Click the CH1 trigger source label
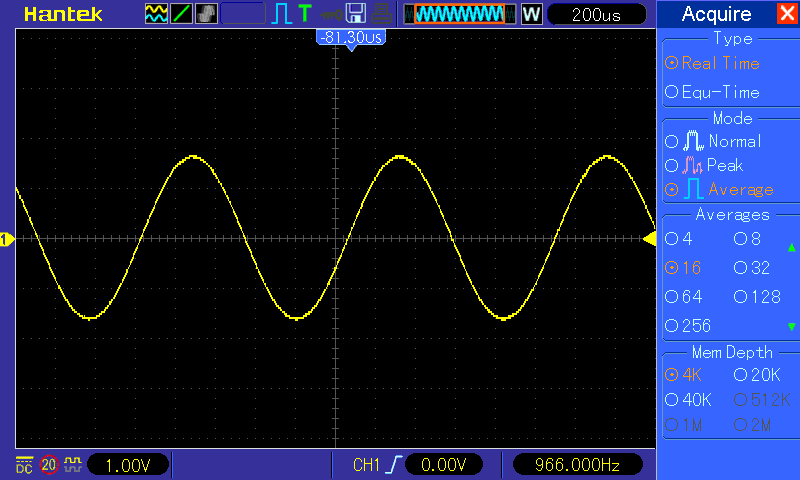Image resolution: width=800 pixels, height=480 pixels. [366, 465]
